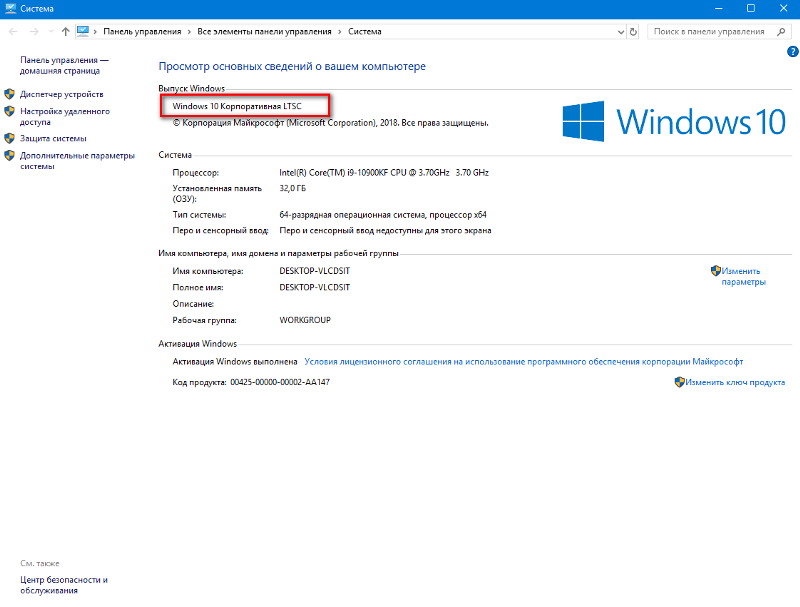The image size is (800, 607).
Task: Select installed memory value '32,0 ГБ'
Action: (x=292, y=188)
